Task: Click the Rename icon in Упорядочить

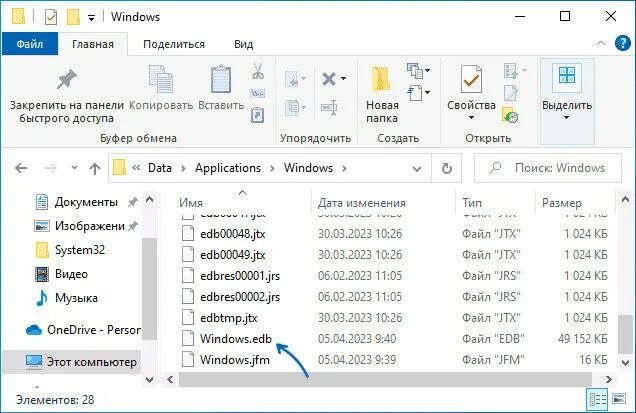Action: (329, 108)
